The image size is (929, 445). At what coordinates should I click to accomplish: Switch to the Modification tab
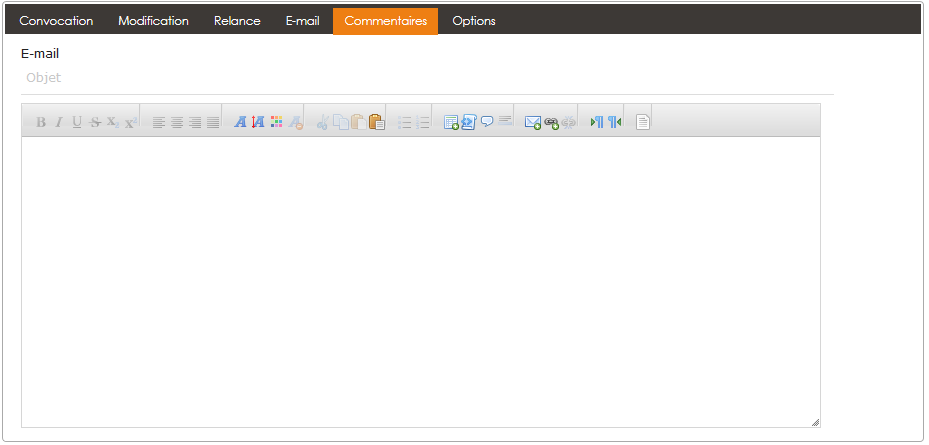coord(153,21)
